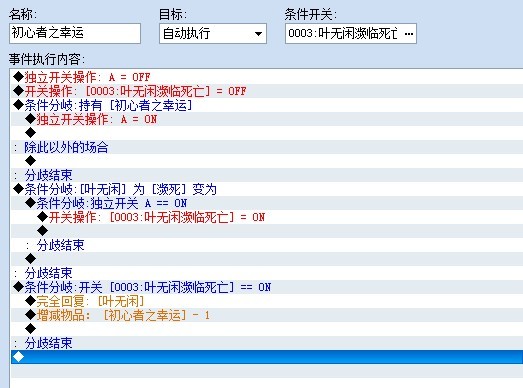Select the 分歧结束 line directly above 条件分歧:[叶无闲]
The height and width of the screenshot is (388, 523).
267,175
